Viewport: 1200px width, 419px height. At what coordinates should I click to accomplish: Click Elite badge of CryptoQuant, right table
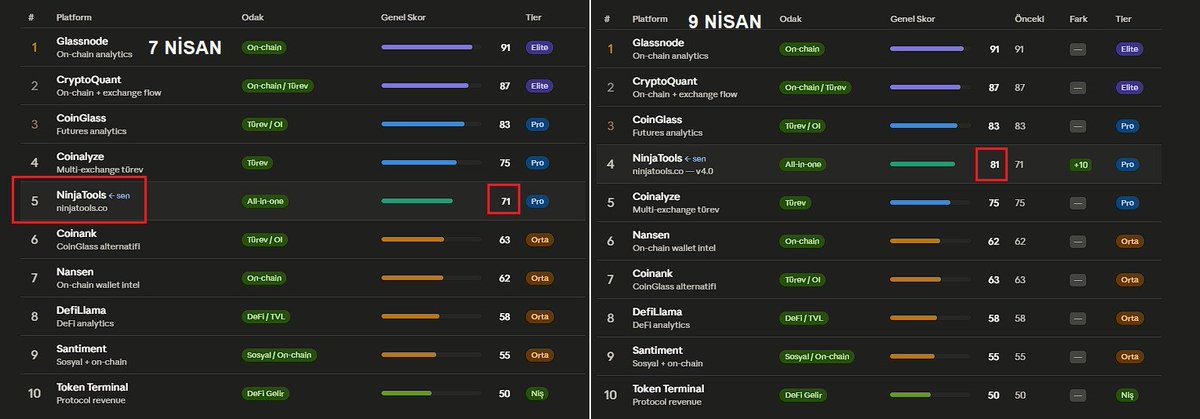[x=1130, y=88]
